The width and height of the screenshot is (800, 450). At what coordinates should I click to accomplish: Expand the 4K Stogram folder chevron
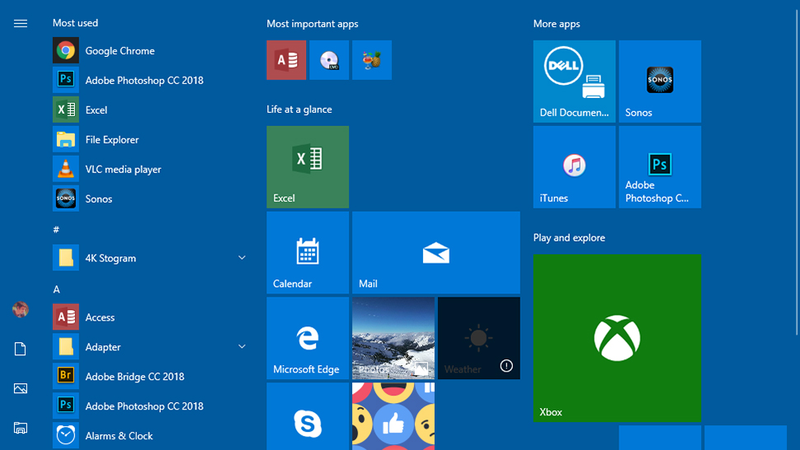(x=242, y=258)
